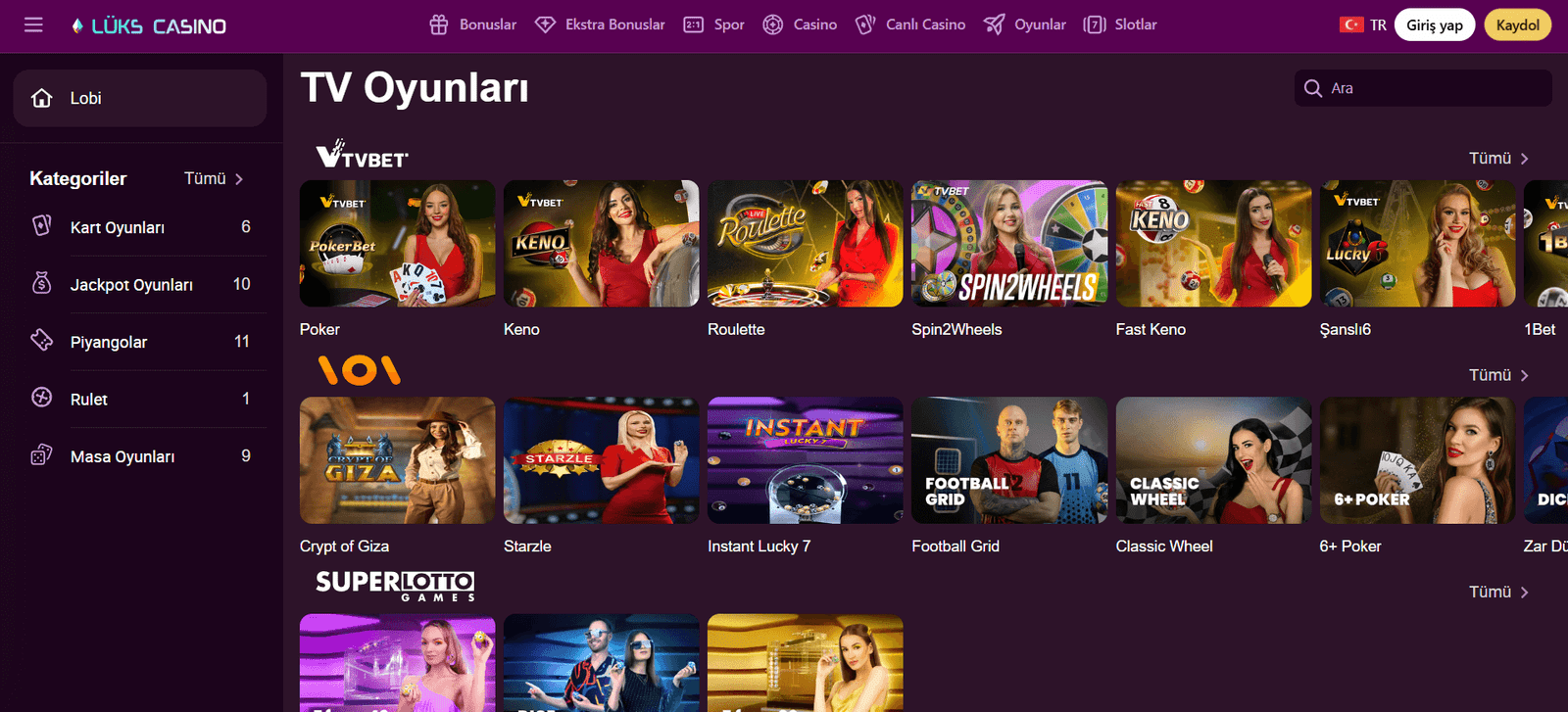The height and width of the screenshot is (712, 1568).
Task: Go to Casino section
Action: [800, 25]
